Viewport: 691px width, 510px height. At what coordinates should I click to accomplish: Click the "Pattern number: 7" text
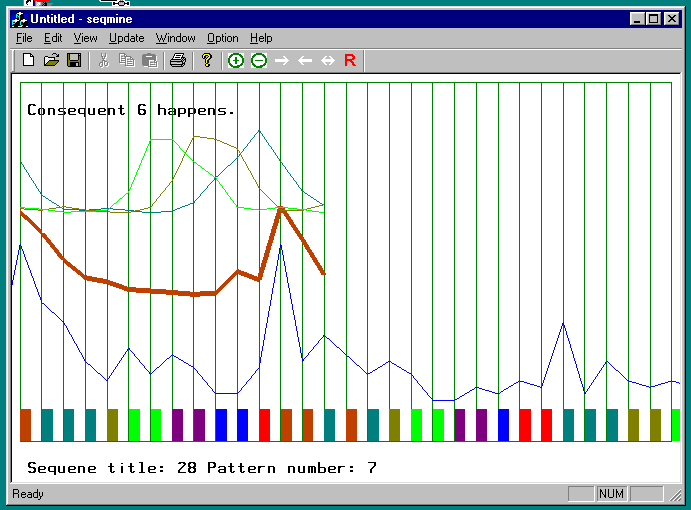292,468
